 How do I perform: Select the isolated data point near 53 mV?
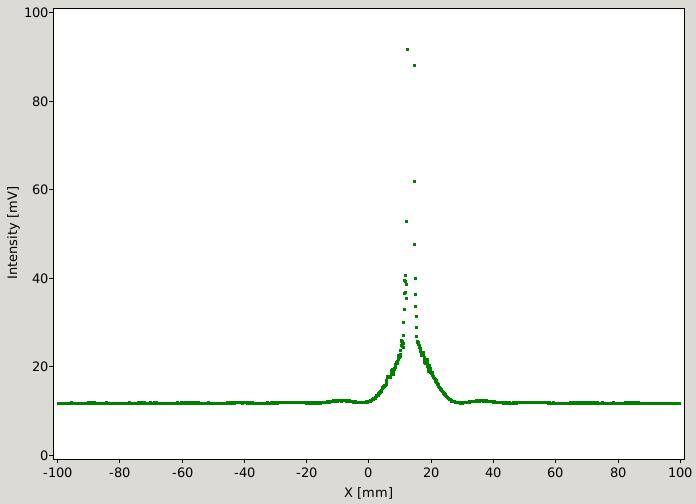click(x=406, y=221)
